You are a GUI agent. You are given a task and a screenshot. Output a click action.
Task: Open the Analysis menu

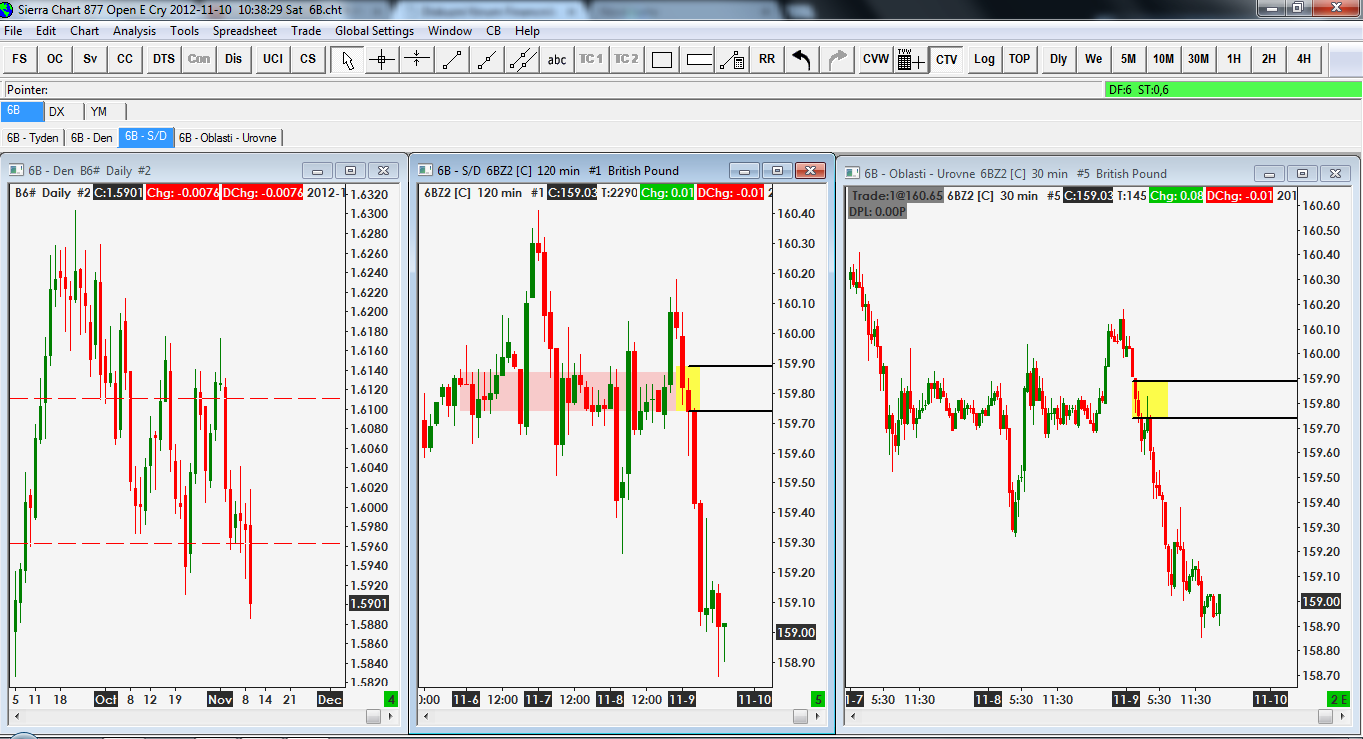coord(134,31)
